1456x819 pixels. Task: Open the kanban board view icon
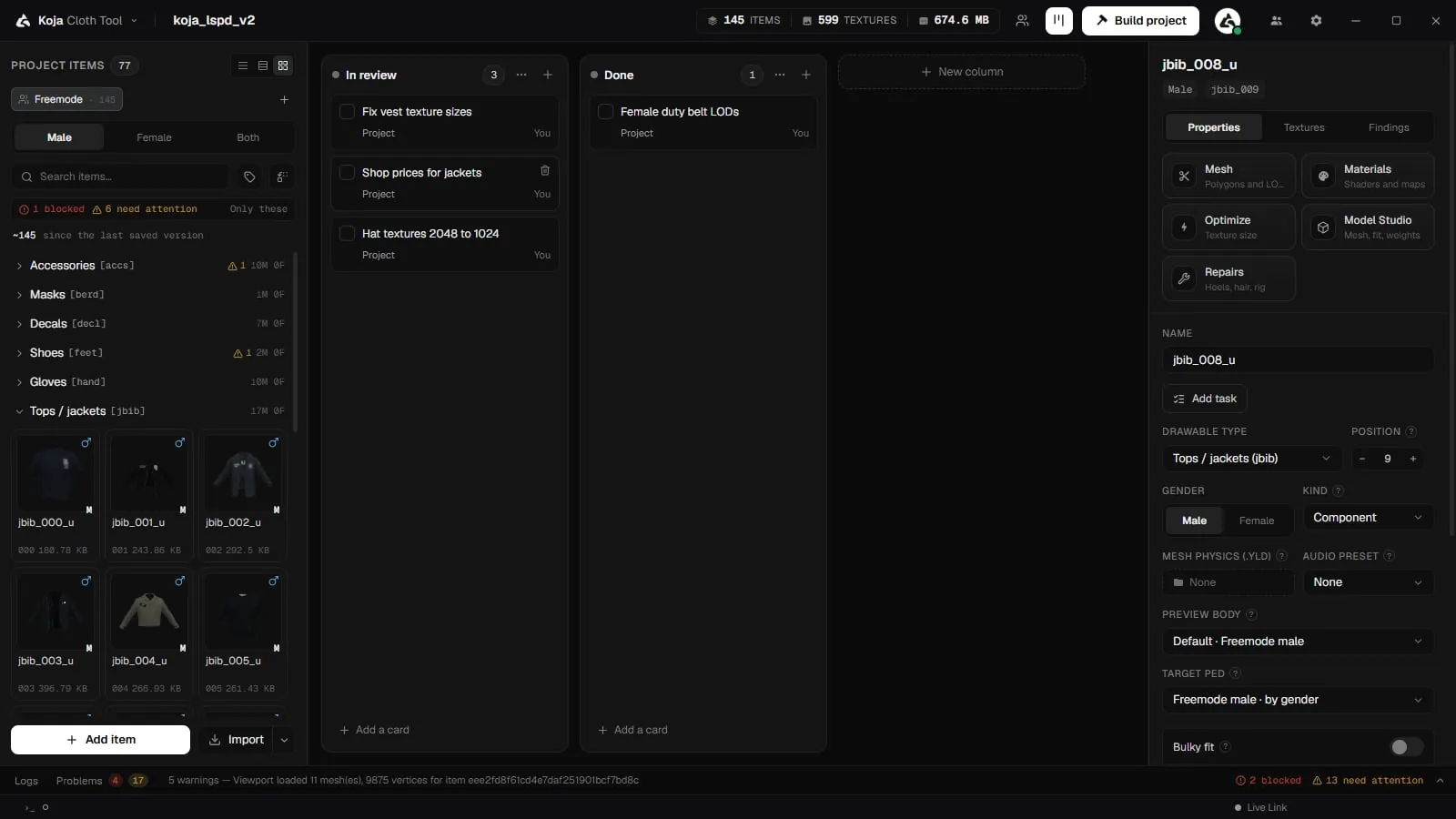click(1058, 20)
